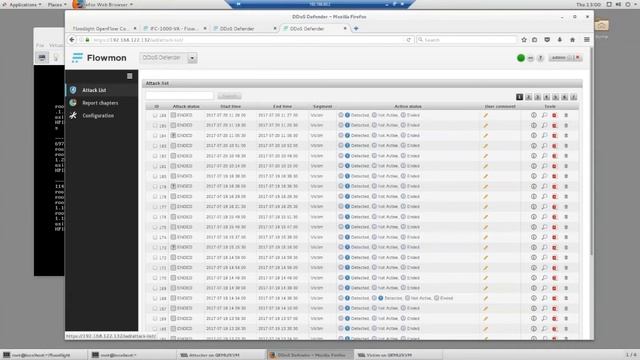Click the red report icon for attack 186

click(x=555, y=116)
